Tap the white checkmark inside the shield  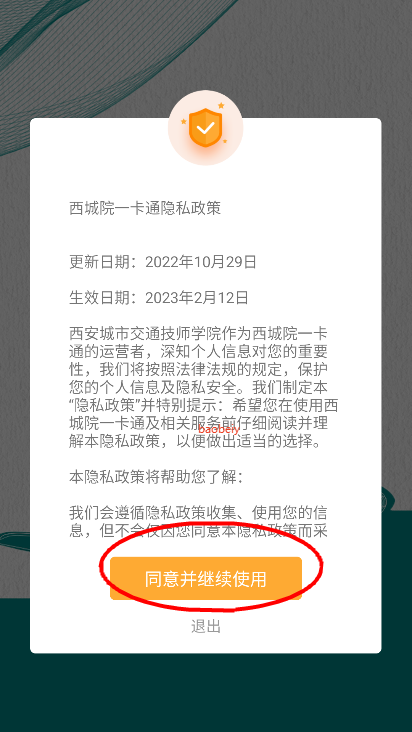point(205,127)
